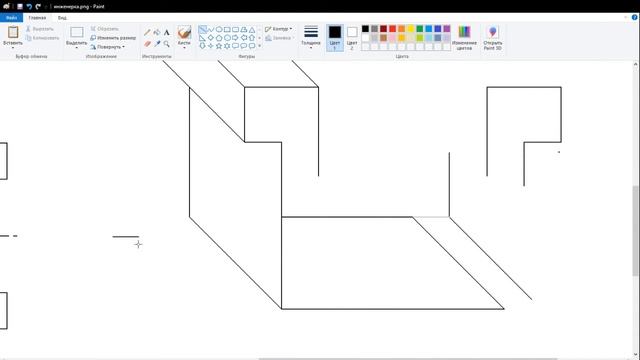Image resolution: width=640 pixels, height=360 pixels.
Task: Pick the yellow color swatch
Action: point(411,29)
